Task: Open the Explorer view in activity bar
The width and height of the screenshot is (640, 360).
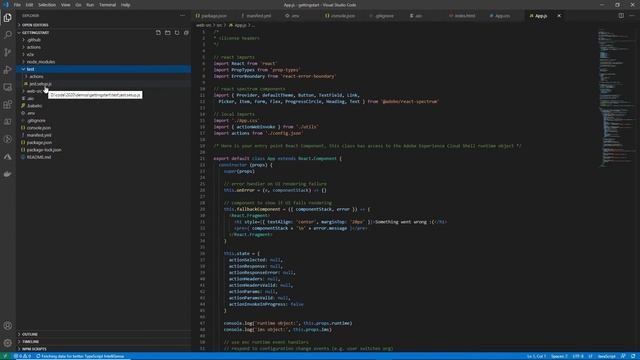Action: (7, 18)
